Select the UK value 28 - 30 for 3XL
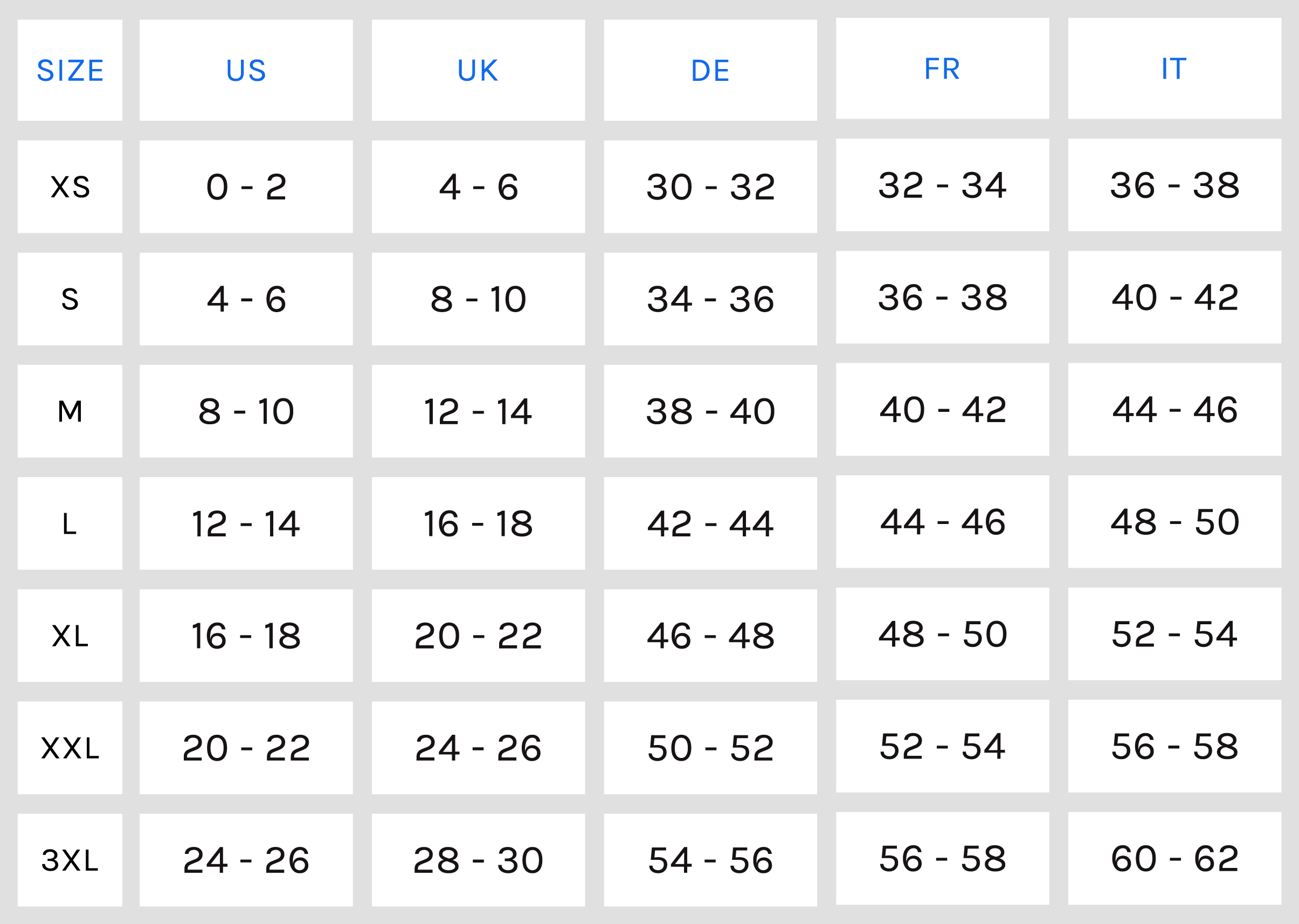Viewport: 1299px width, 924px height. tap(478, 860)
